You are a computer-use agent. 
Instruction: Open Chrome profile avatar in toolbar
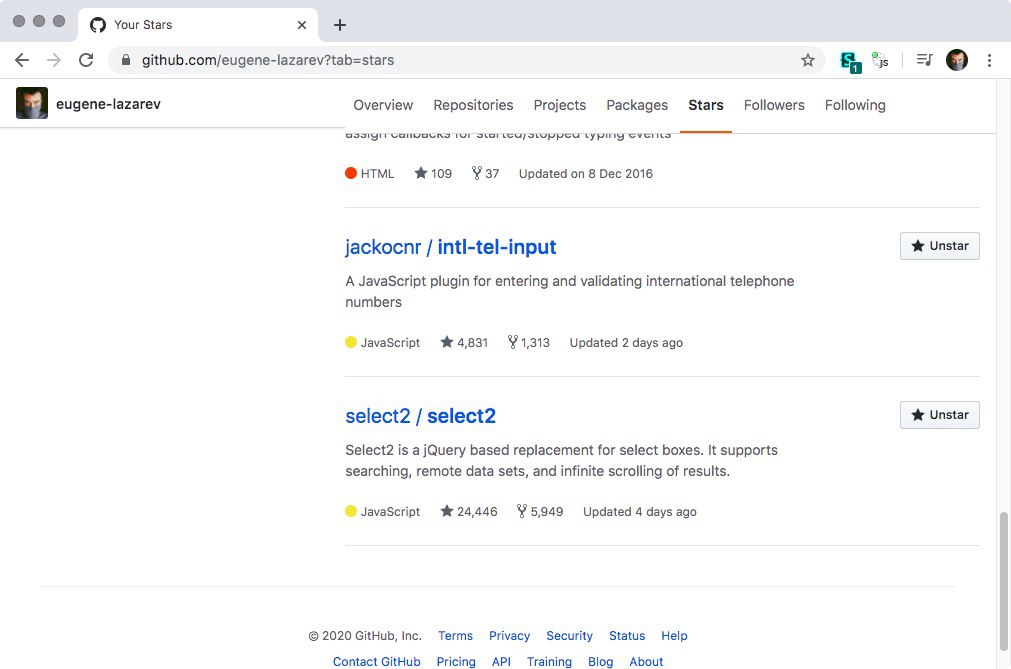(957, 60)
